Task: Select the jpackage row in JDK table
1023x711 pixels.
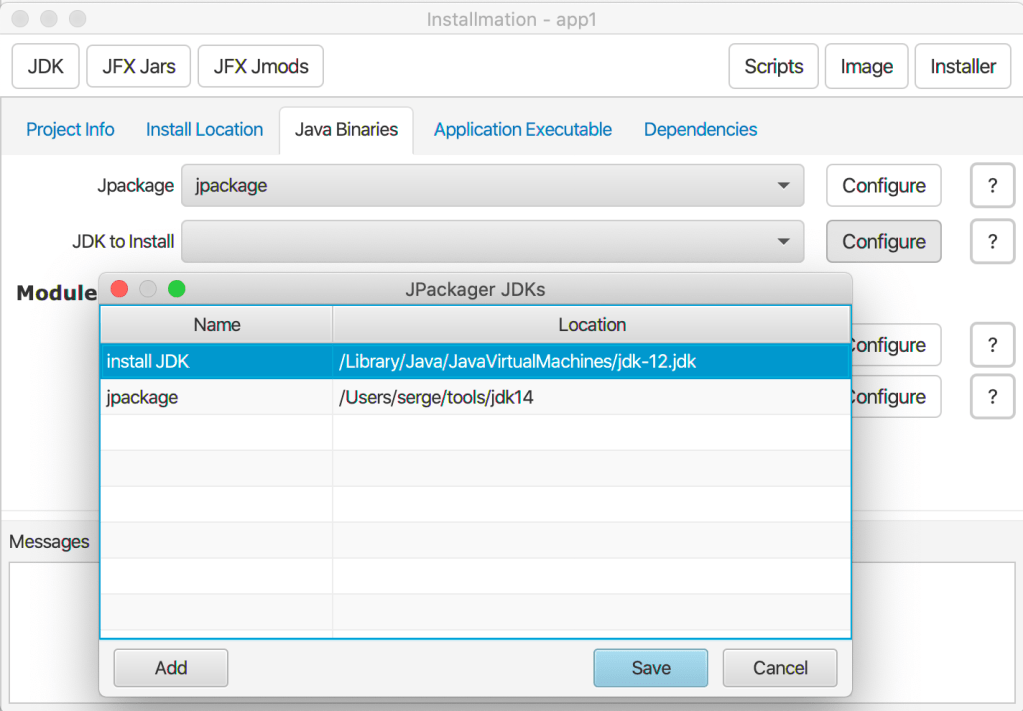Action: point(475,398)
